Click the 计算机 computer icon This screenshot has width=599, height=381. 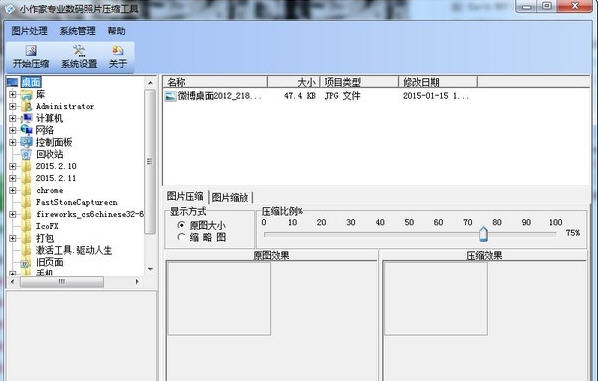pos(26,118)
